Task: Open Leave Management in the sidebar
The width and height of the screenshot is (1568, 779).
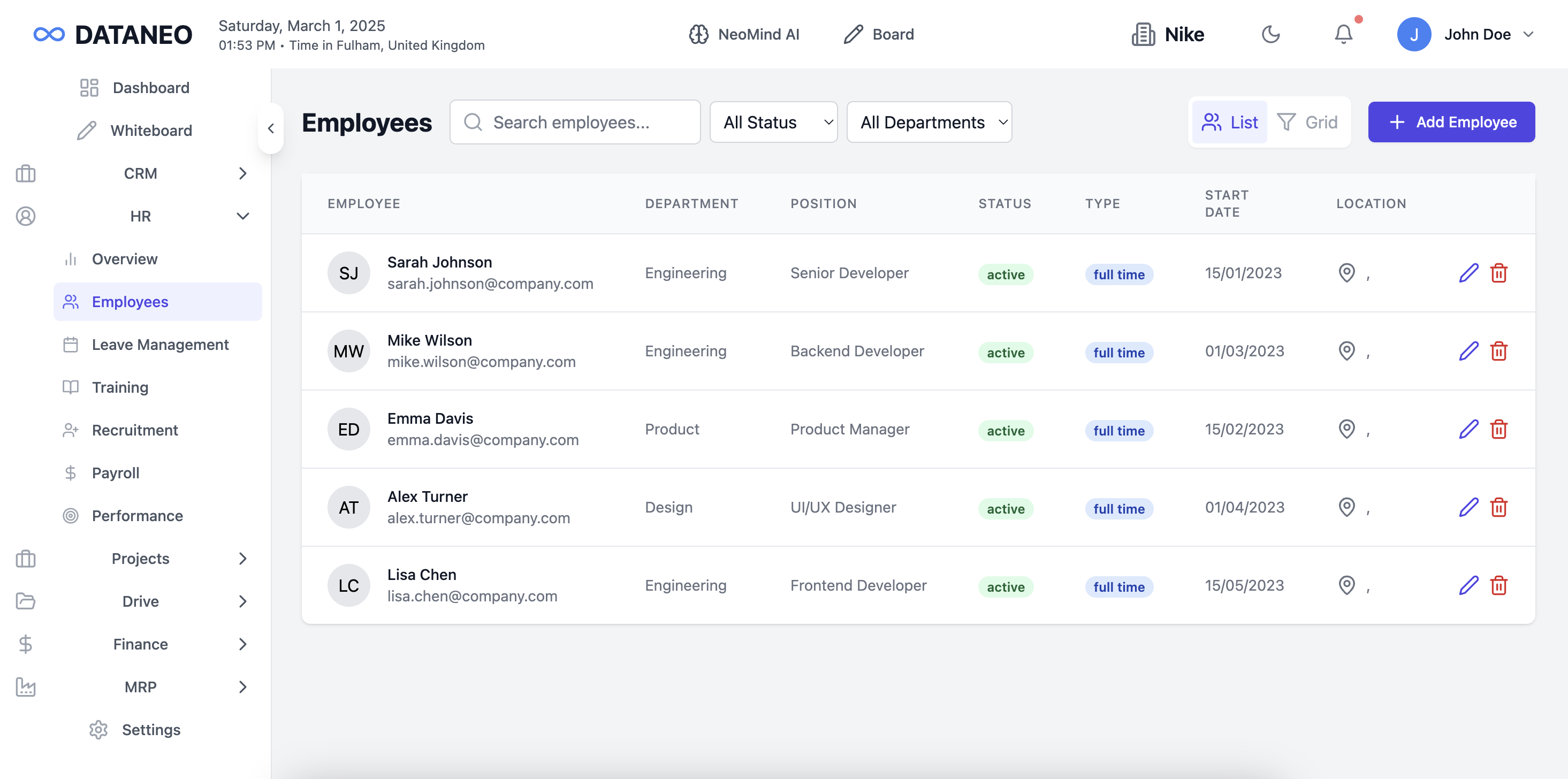Action: (160, 345)
